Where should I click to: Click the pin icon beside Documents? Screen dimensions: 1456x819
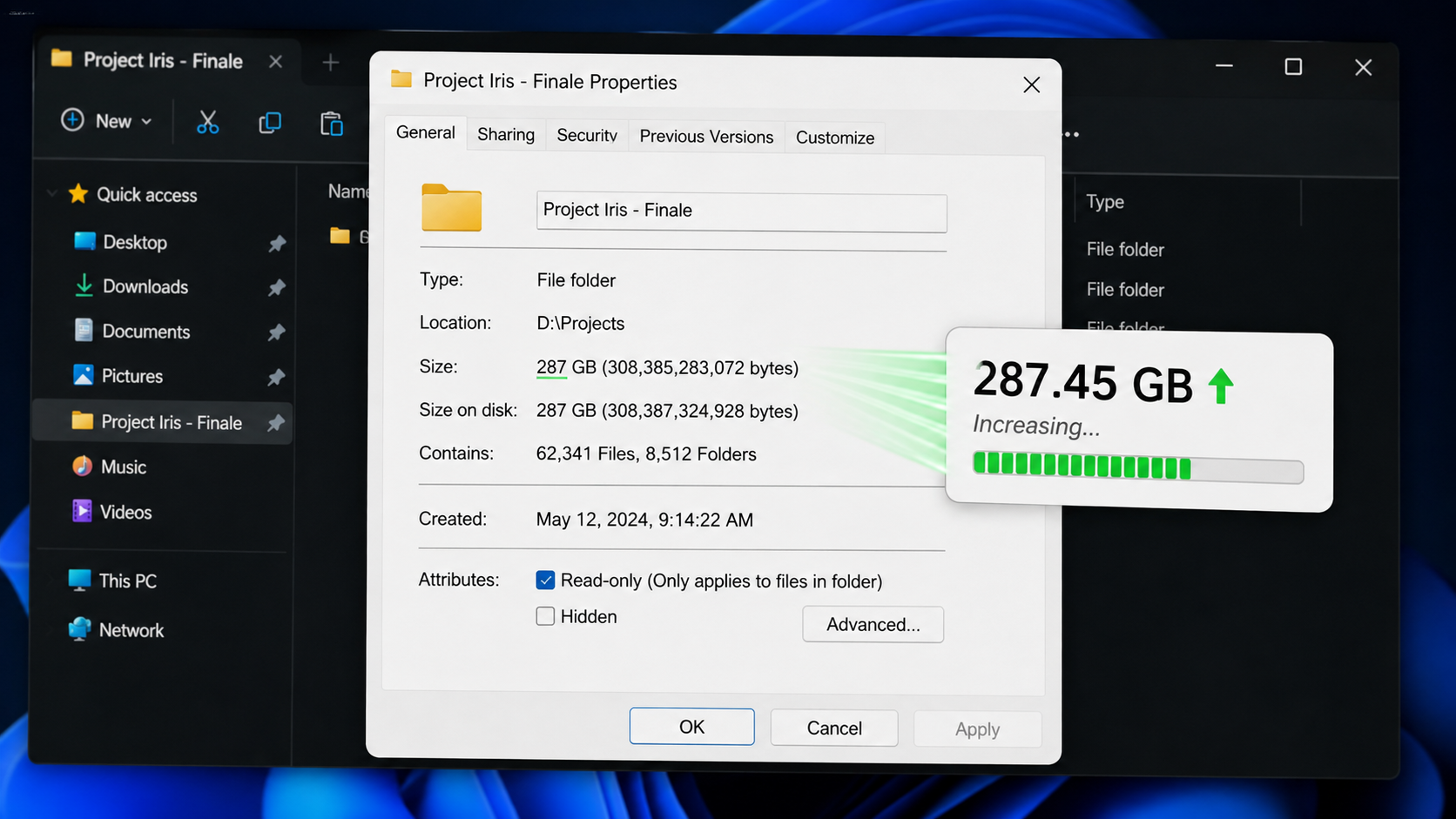(x=277, y=332)
